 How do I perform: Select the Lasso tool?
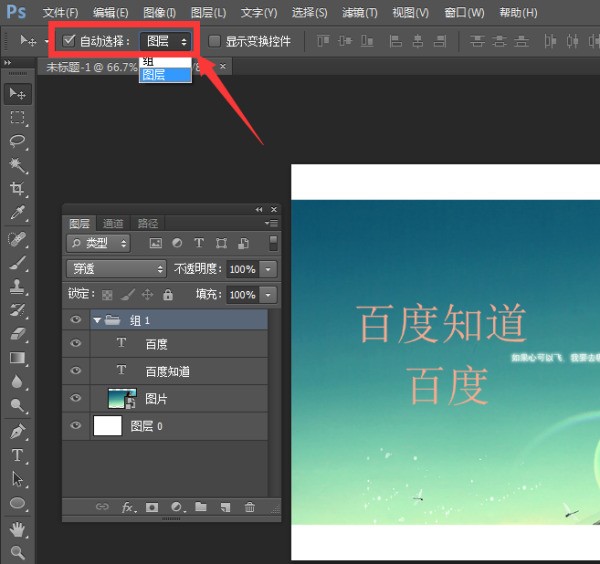tap(18, 141)
